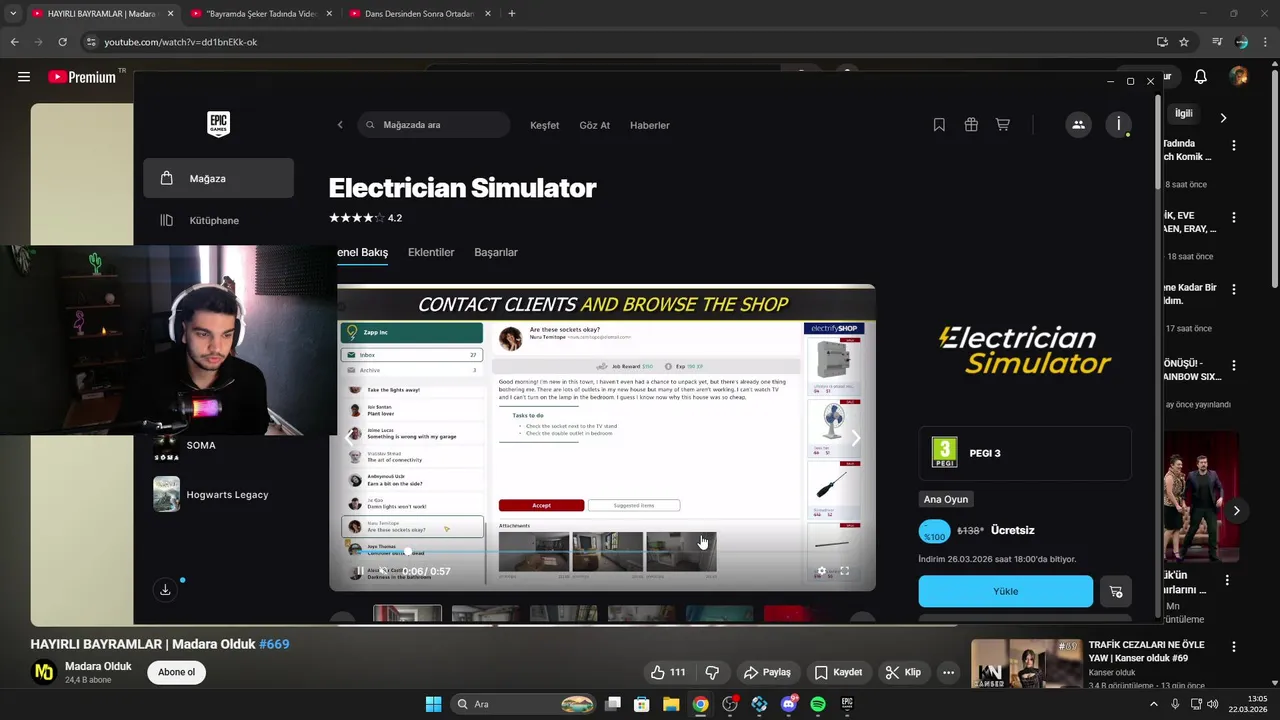Image resolution: width=1280 pixels, height=720 pixels.
Task: Bookmark this page with the star icon
Action: pyautogui.click(x=1184, y=42)
